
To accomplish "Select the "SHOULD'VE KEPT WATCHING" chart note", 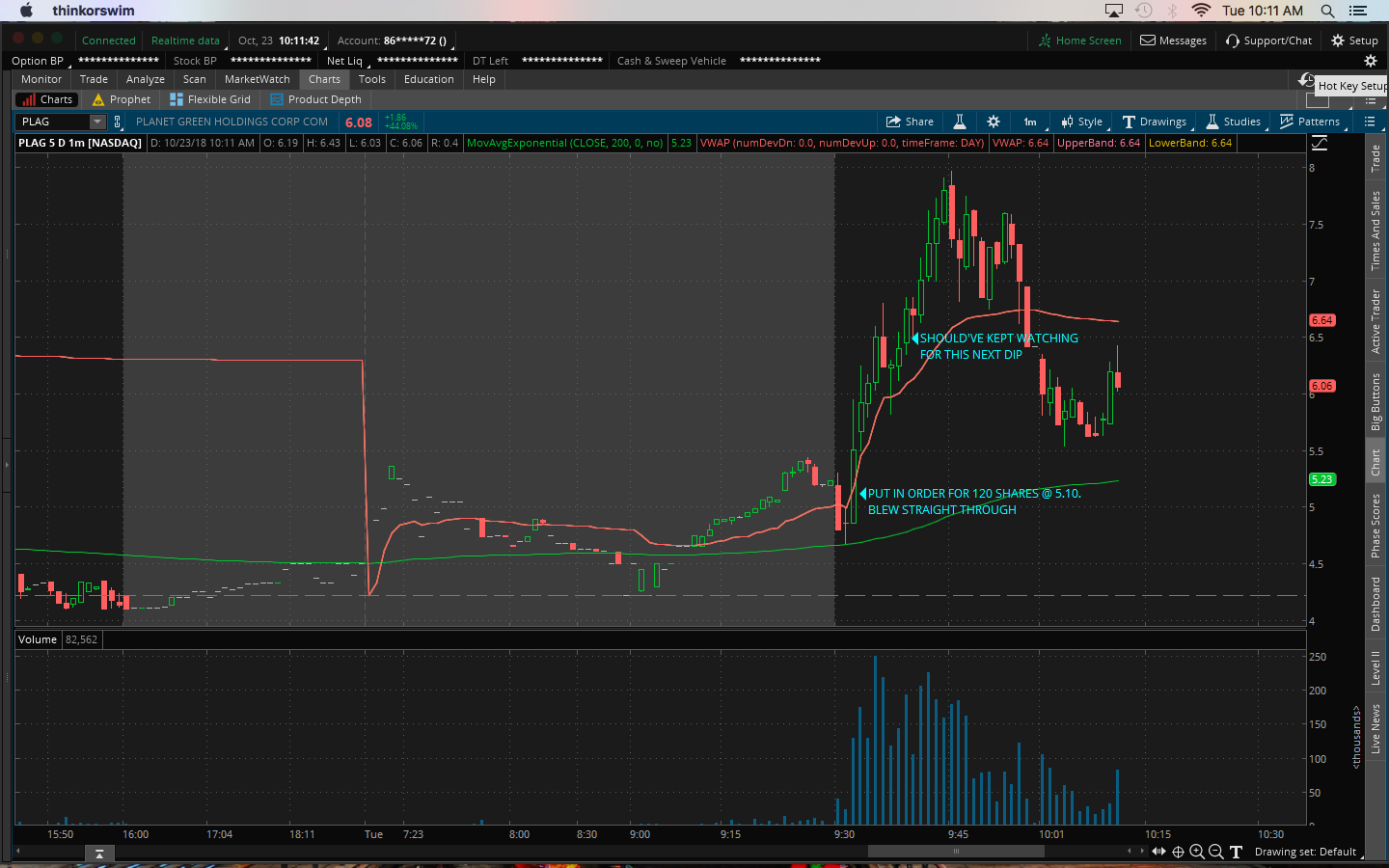I will pos(996,346).
